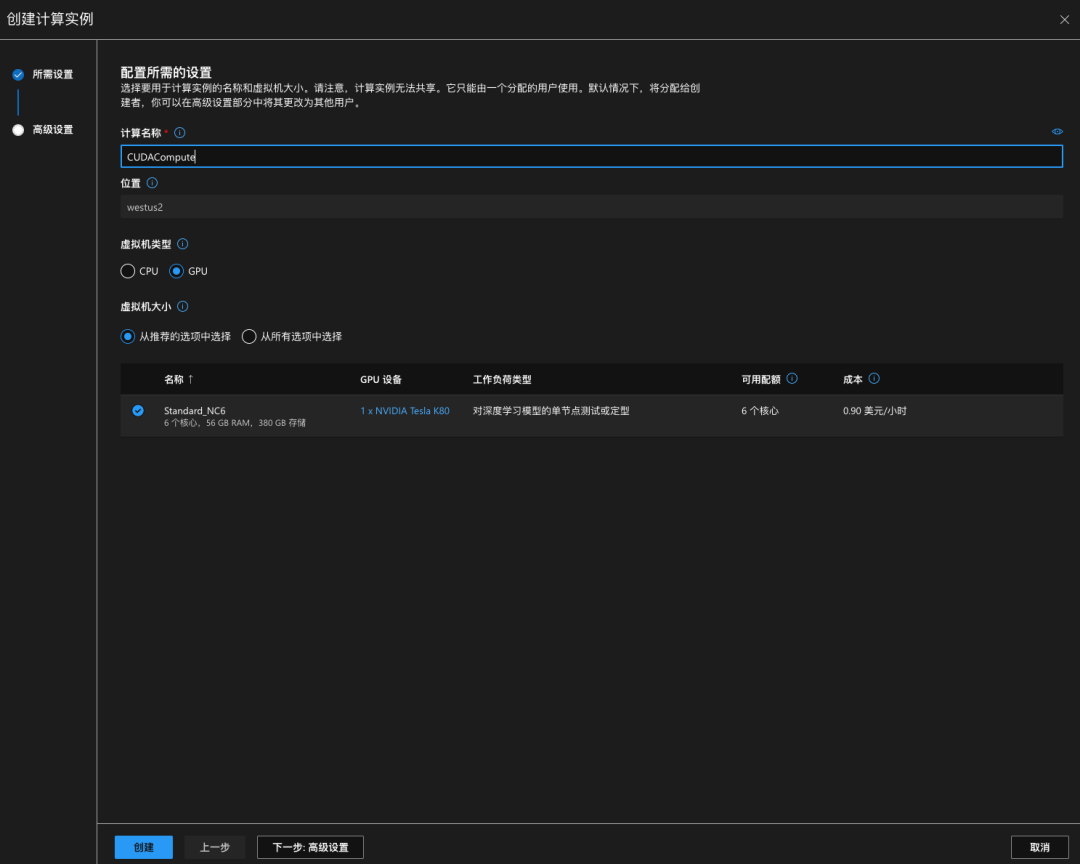Click the 所需设置 step in sidebar
Image resolution: width=1080 pixels, height=864 pixels.
click(53, 74)
